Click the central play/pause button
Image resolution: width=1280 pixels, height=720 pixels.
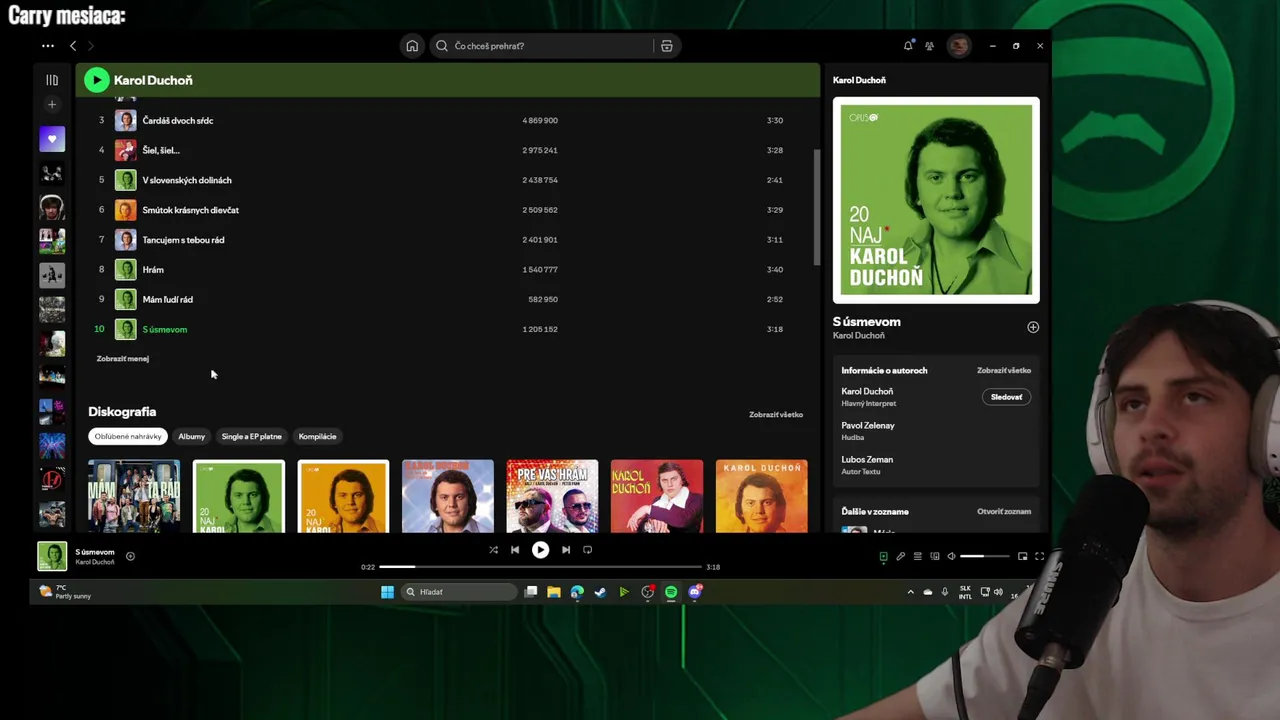point(540,549)
